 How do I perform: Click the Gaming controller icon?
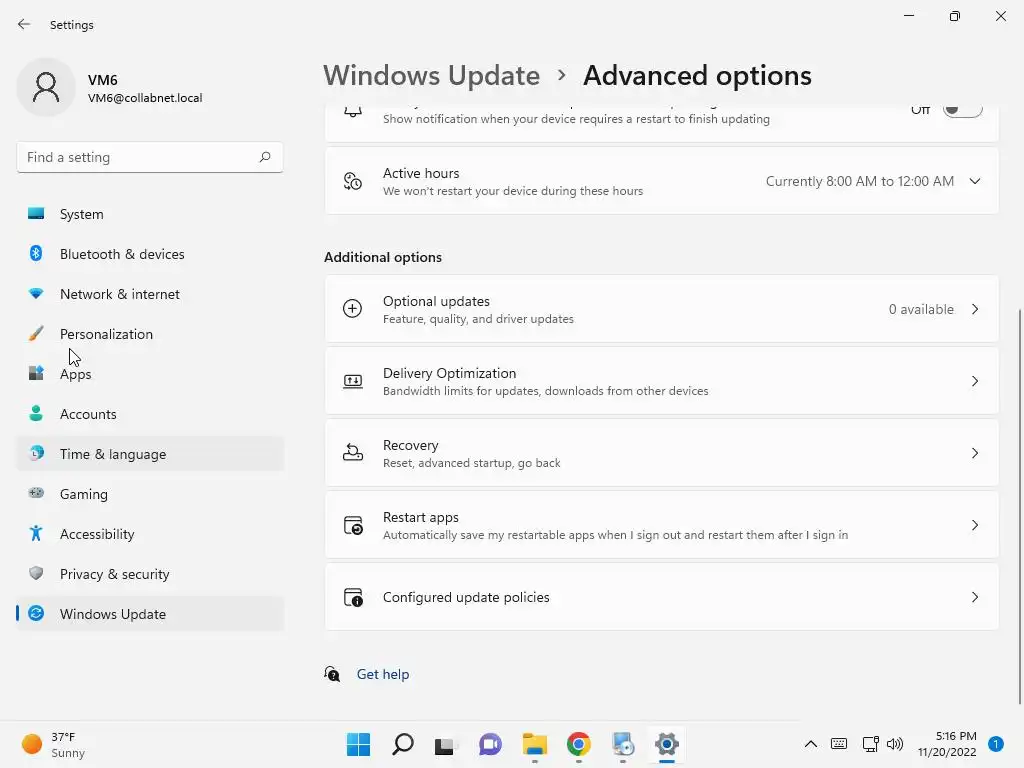36,493
